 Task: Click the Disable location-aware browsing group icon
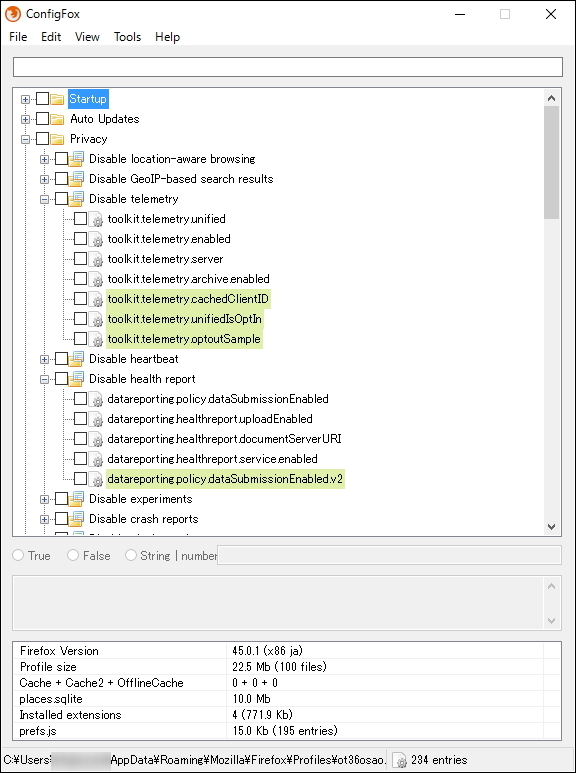click(76, 159)
